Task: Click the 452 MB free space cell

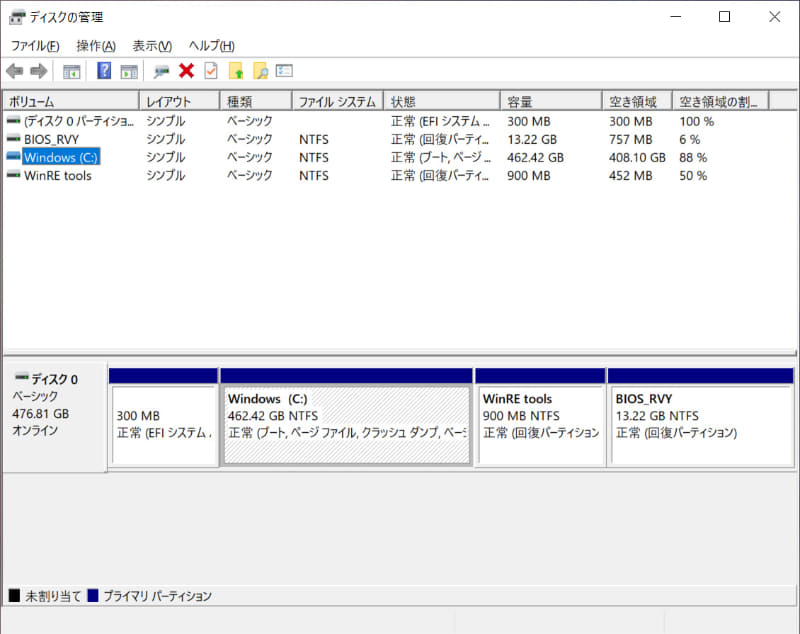Action: click(x=631, y=175)
